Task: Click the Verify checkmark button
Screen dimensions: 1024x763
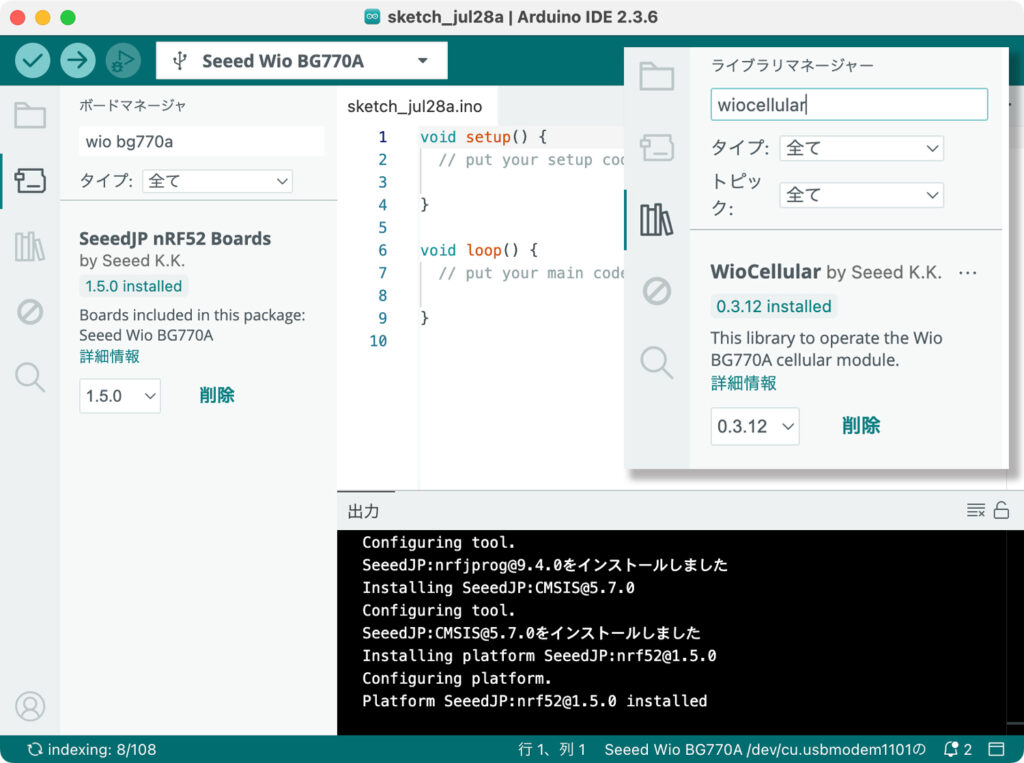Action: coord(33,61)
